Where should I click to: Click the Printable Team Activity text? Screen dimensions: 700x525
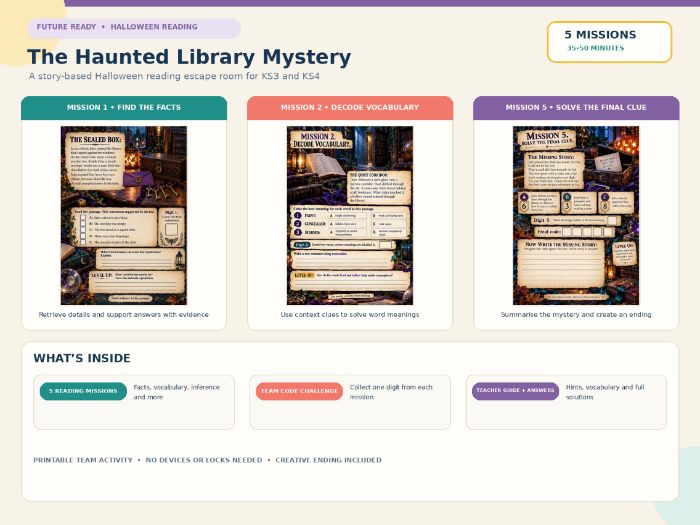click(83, 460)
